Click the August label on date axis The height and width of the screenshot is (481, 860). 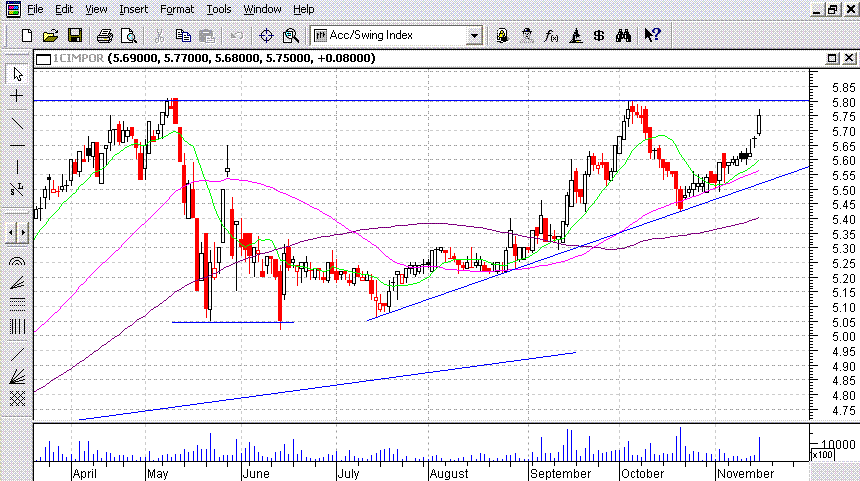(x=449, y=474)
